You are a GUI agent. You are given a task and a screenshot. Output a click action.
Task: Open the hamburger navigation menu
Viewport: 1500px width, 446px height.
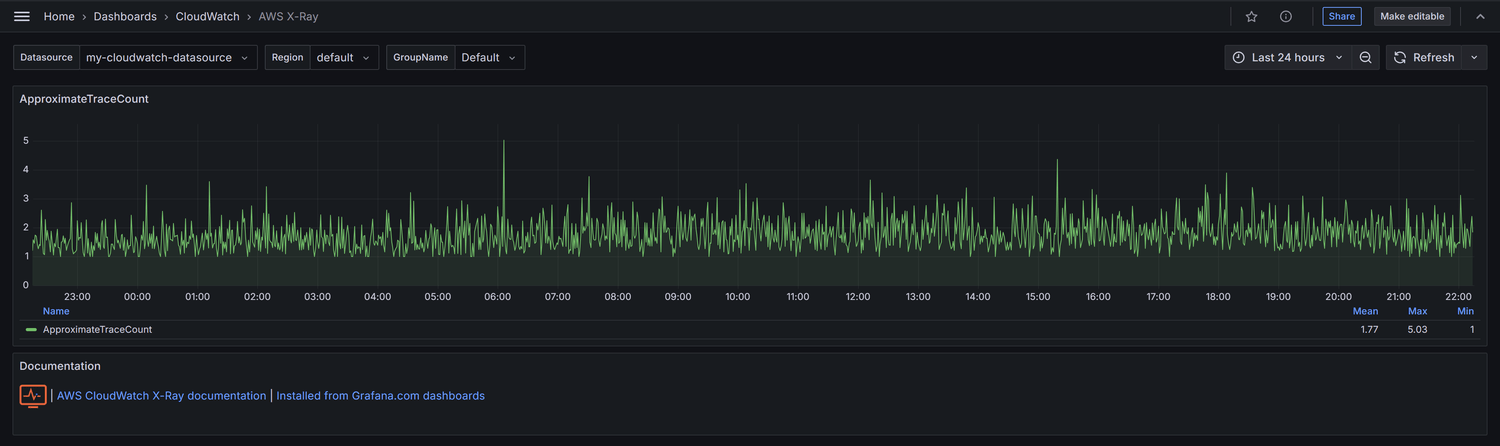[x=21, y=16]
